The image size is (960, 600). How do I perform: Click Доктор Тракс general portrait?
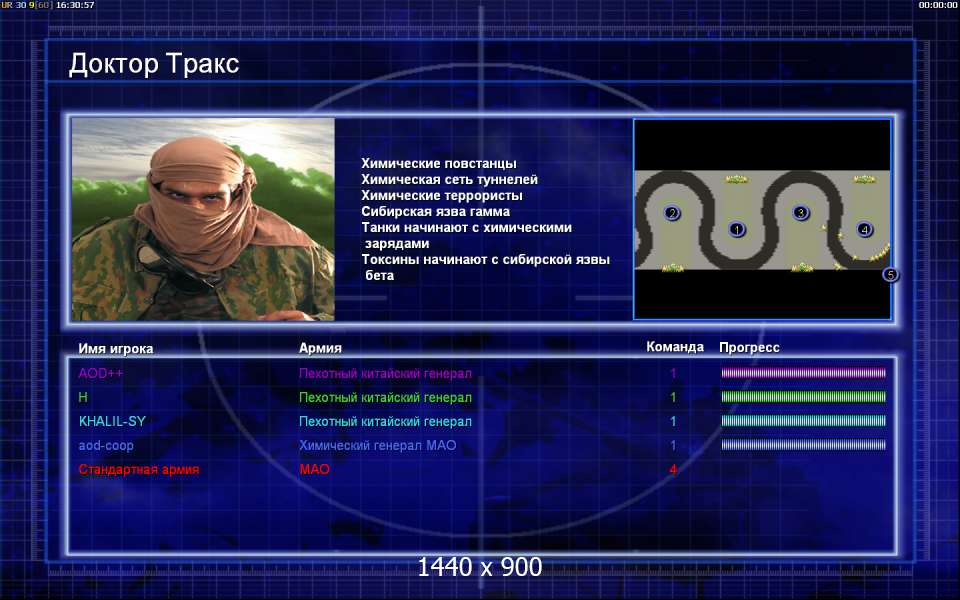tap(203, 219)
